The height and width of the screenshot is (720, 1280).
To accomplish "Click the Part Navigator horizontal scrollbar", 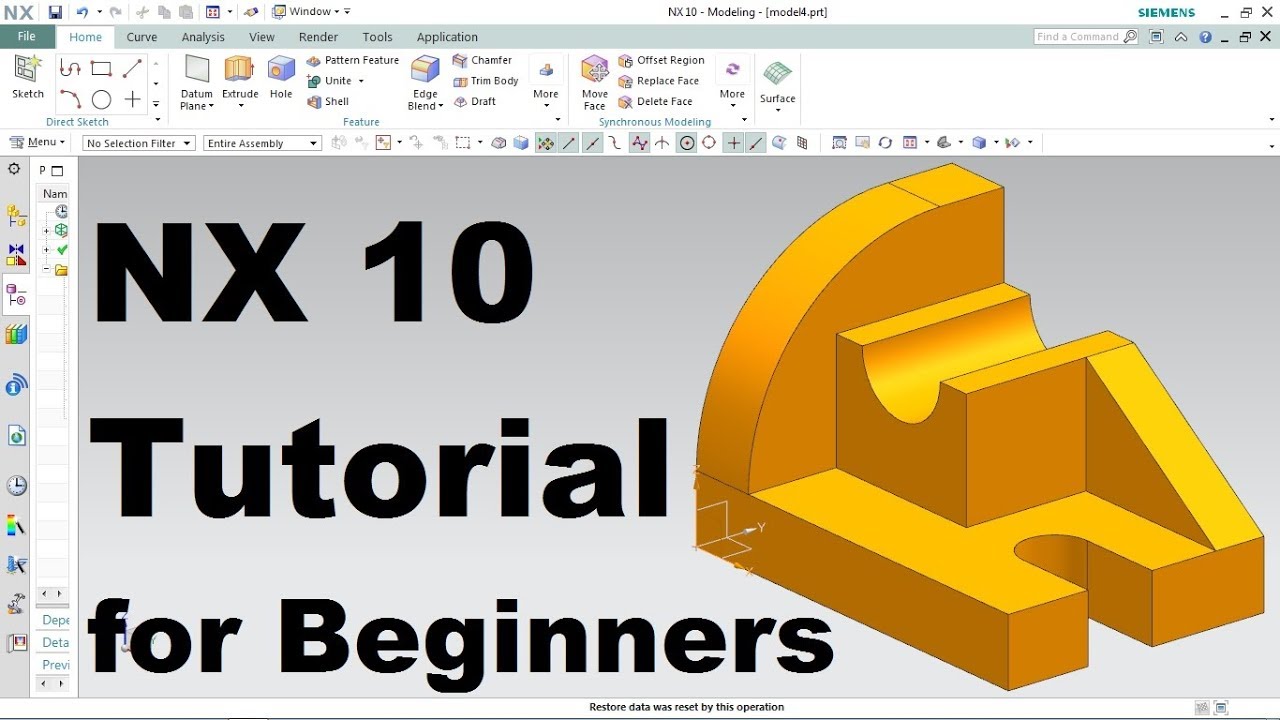I will click(52, 593).
